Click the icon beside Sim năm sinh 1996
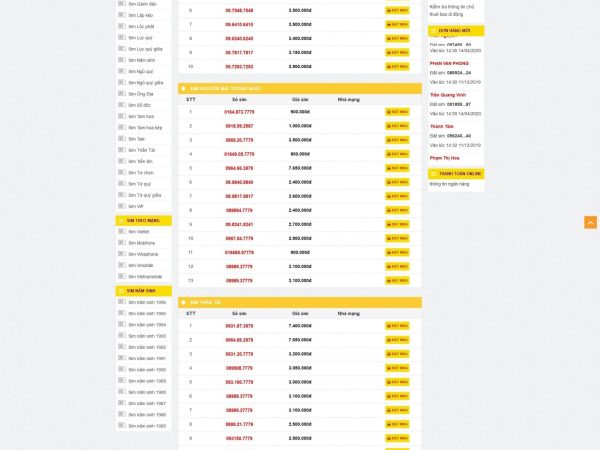This screenshot has width=600, height=450. point(121,301)
